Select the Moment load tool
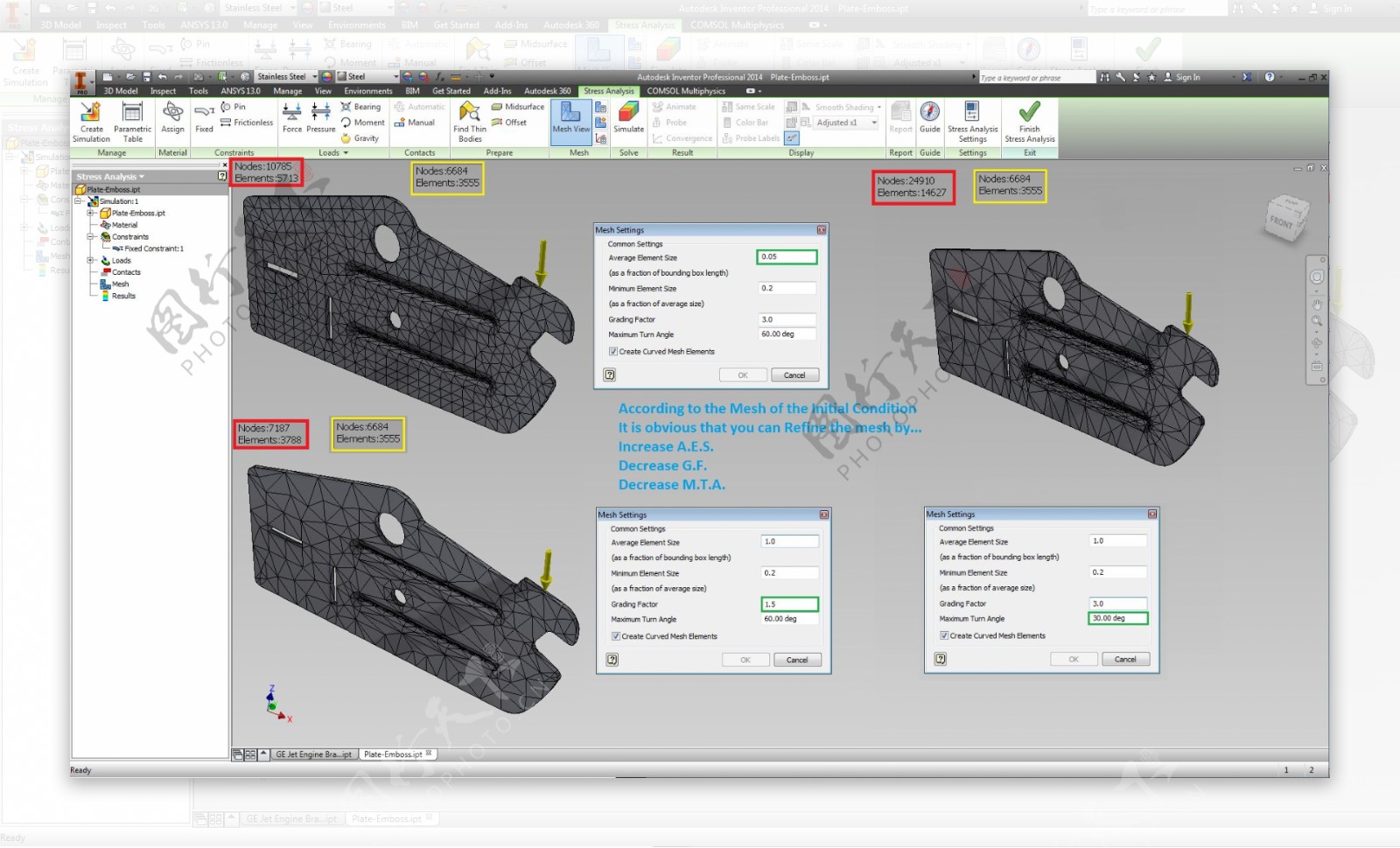 (x=363, y=123)
